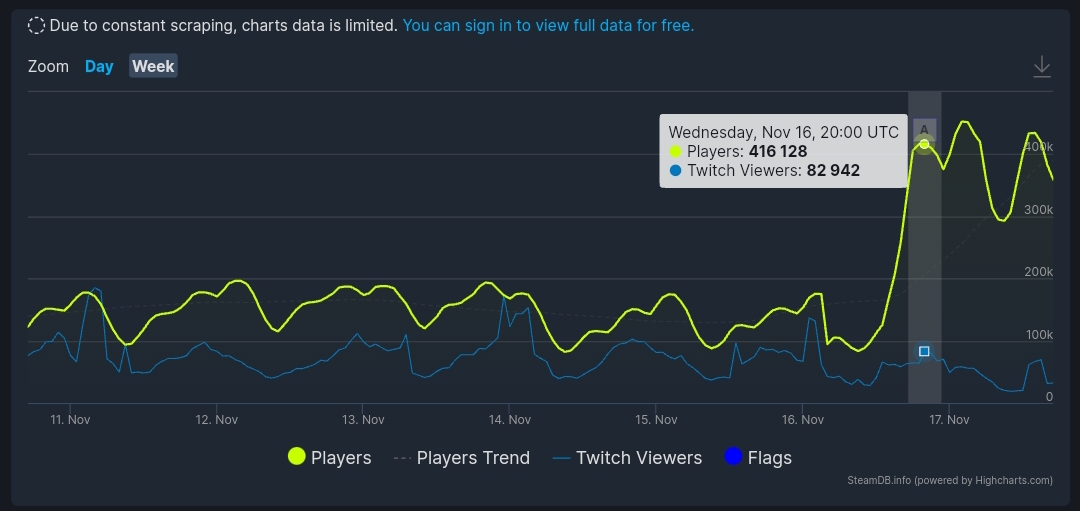Switch chart zoom to Day
The width and height of the screenshot is (1080, 511).
[99, 66]
